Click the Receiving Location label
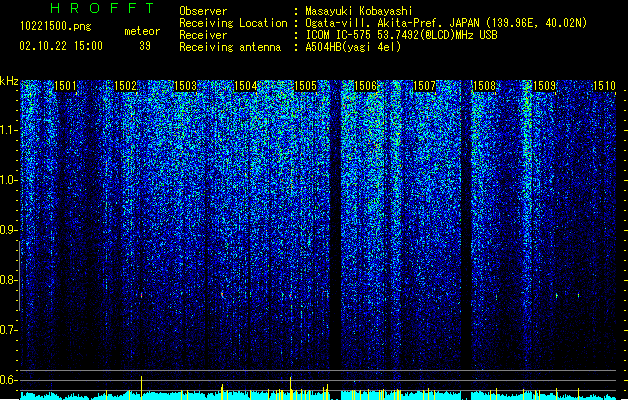This screenshot has height=400, width=629. [x=233, y=23]
